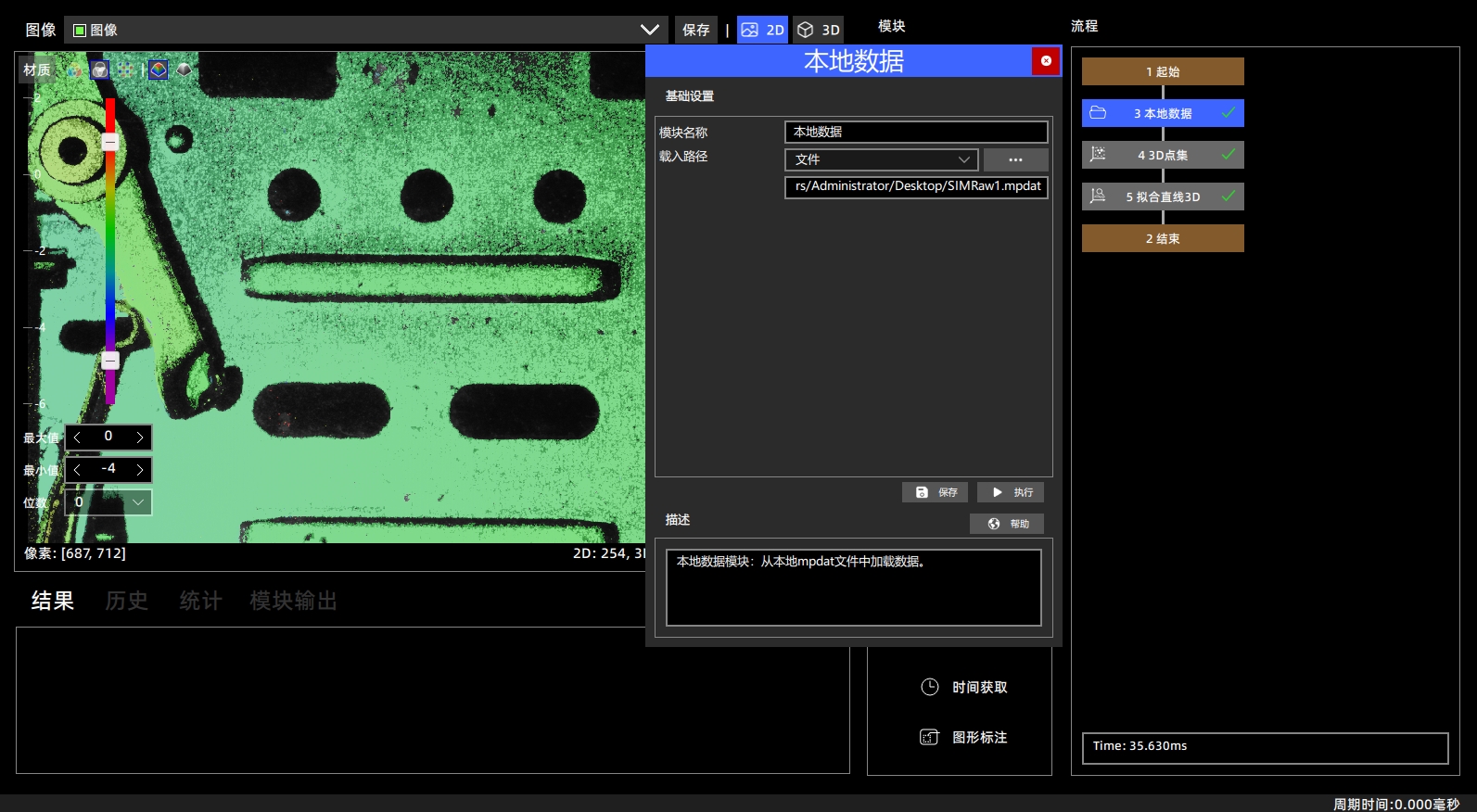
Task: Switch to the 历史 tab
Action: pyautogui.click(x=127, y=601)
